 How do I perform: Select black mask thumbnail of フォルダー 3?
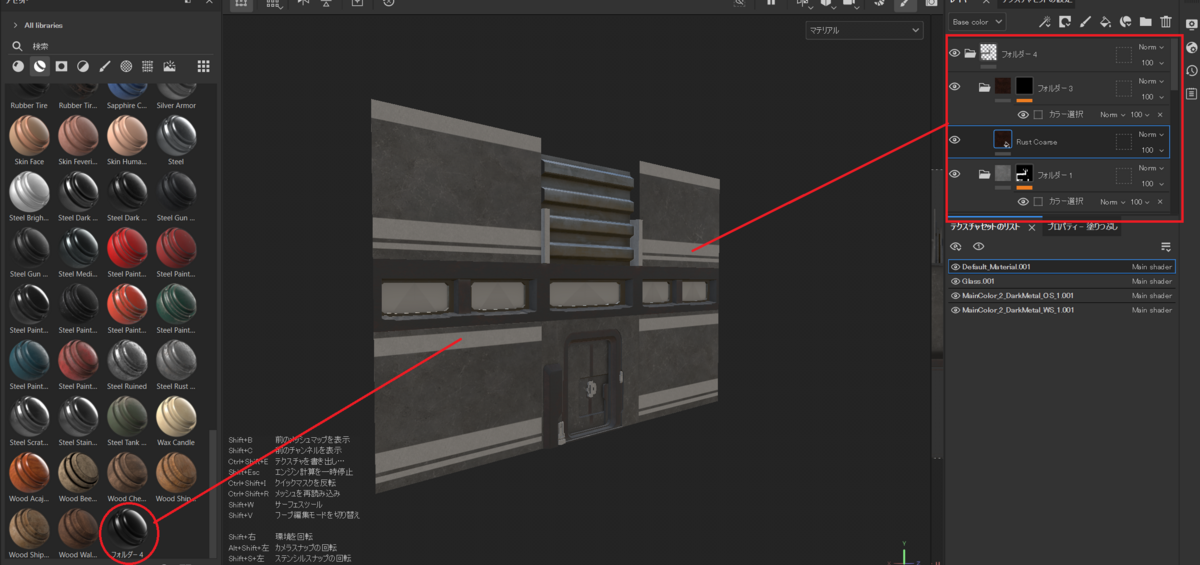point(1024,86)
